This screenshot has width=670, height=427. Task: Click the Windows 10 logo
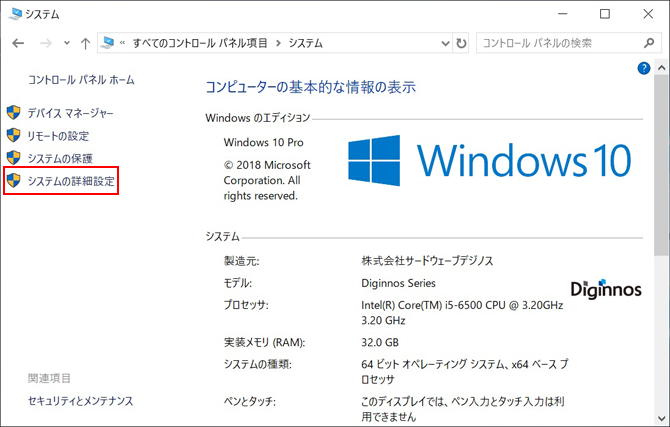(x=490, y=160)
